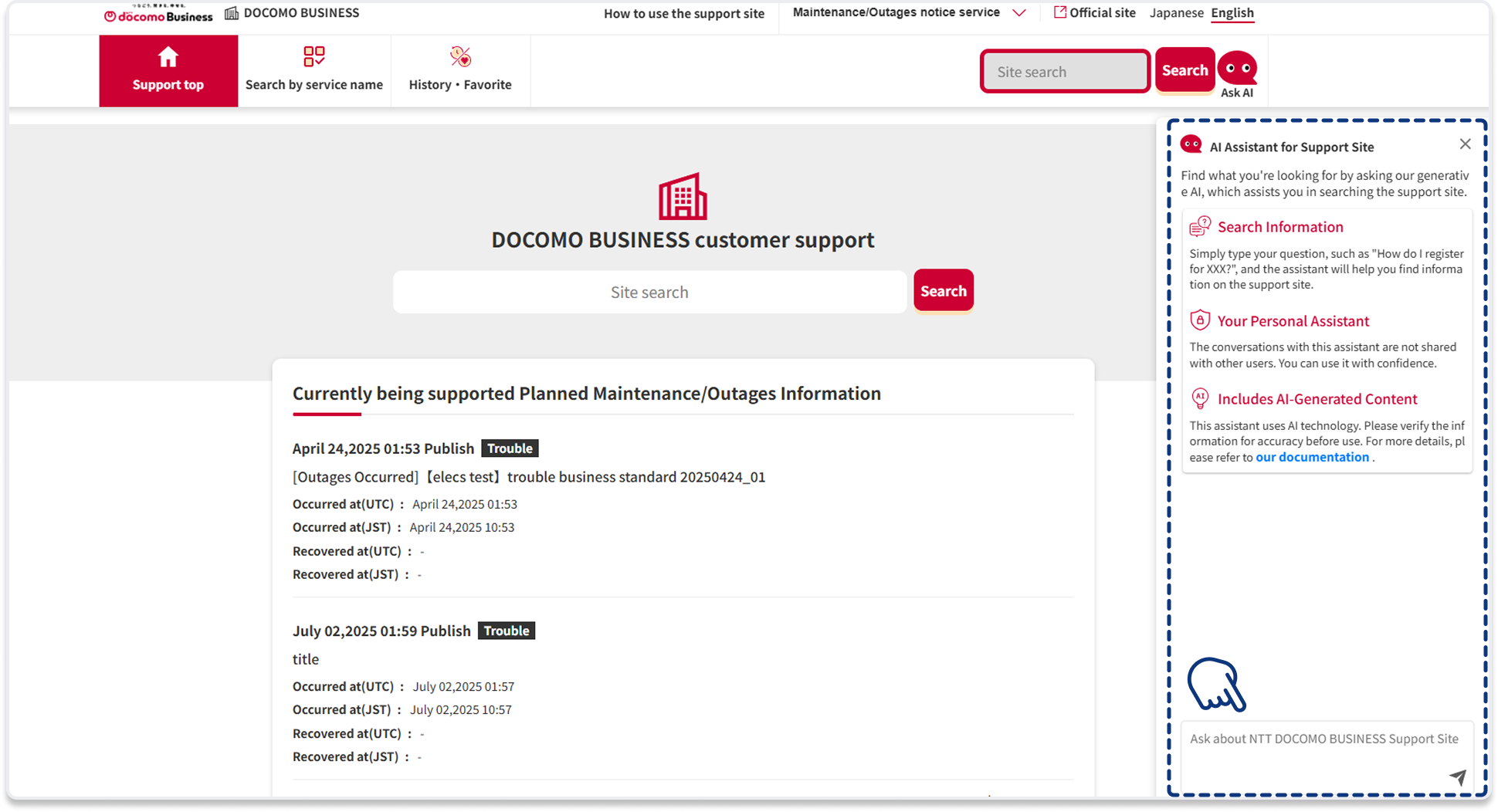1498x812 pixels.
Task: Click the docomo Business logo
Action: tap(158, 14)
